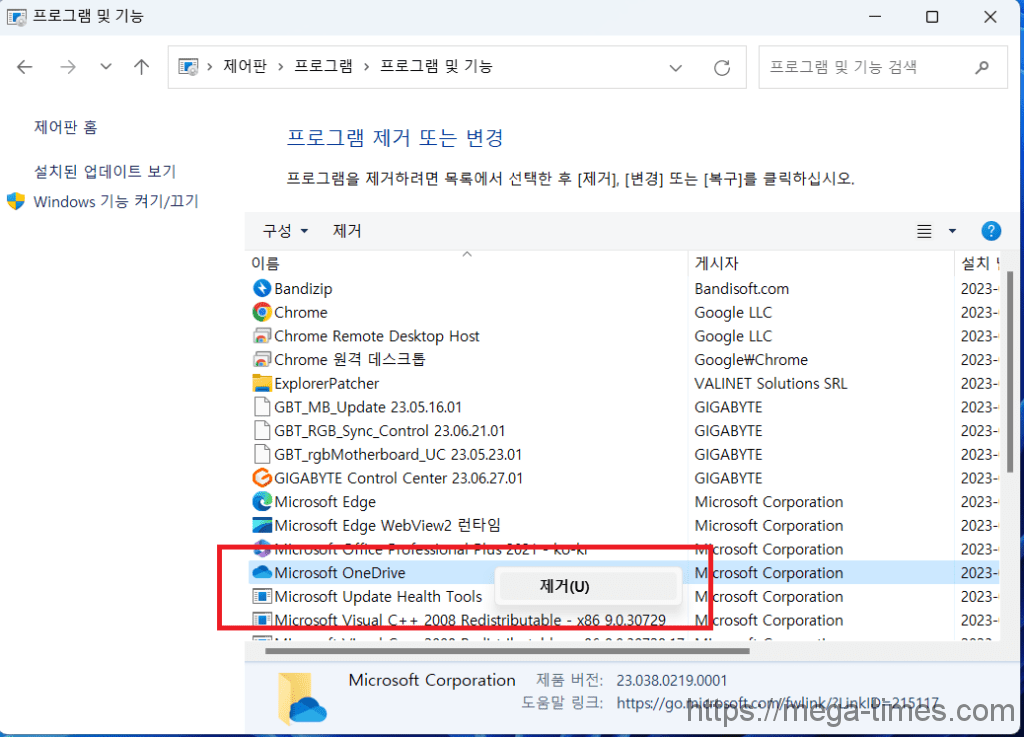Image resolution: width=1024 pixels, height=737 pixels.
Task: Click the Chrome Remote Desktop Host icon
Action: pos(262,336)
